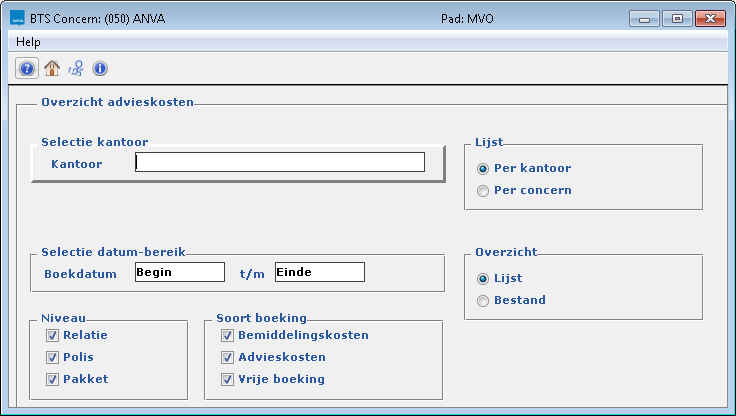Click the blue question mark help icon
Screen dimensions: 736x416
27,69
